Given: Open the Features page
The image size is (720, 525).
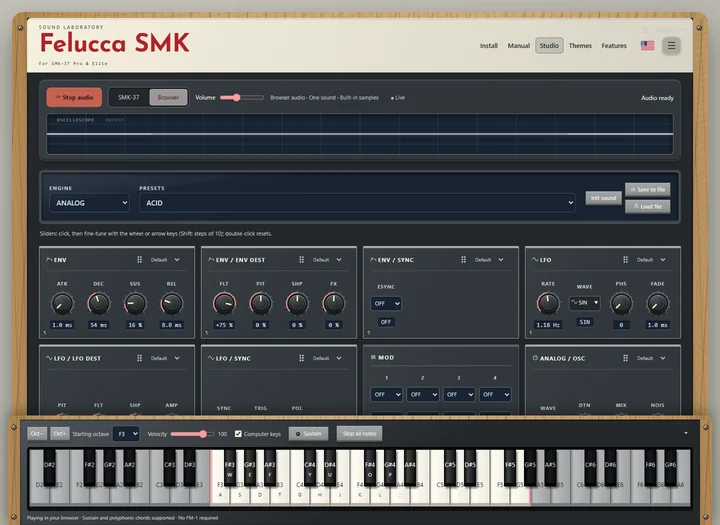Looking at the screenshot, I should 614,45.
